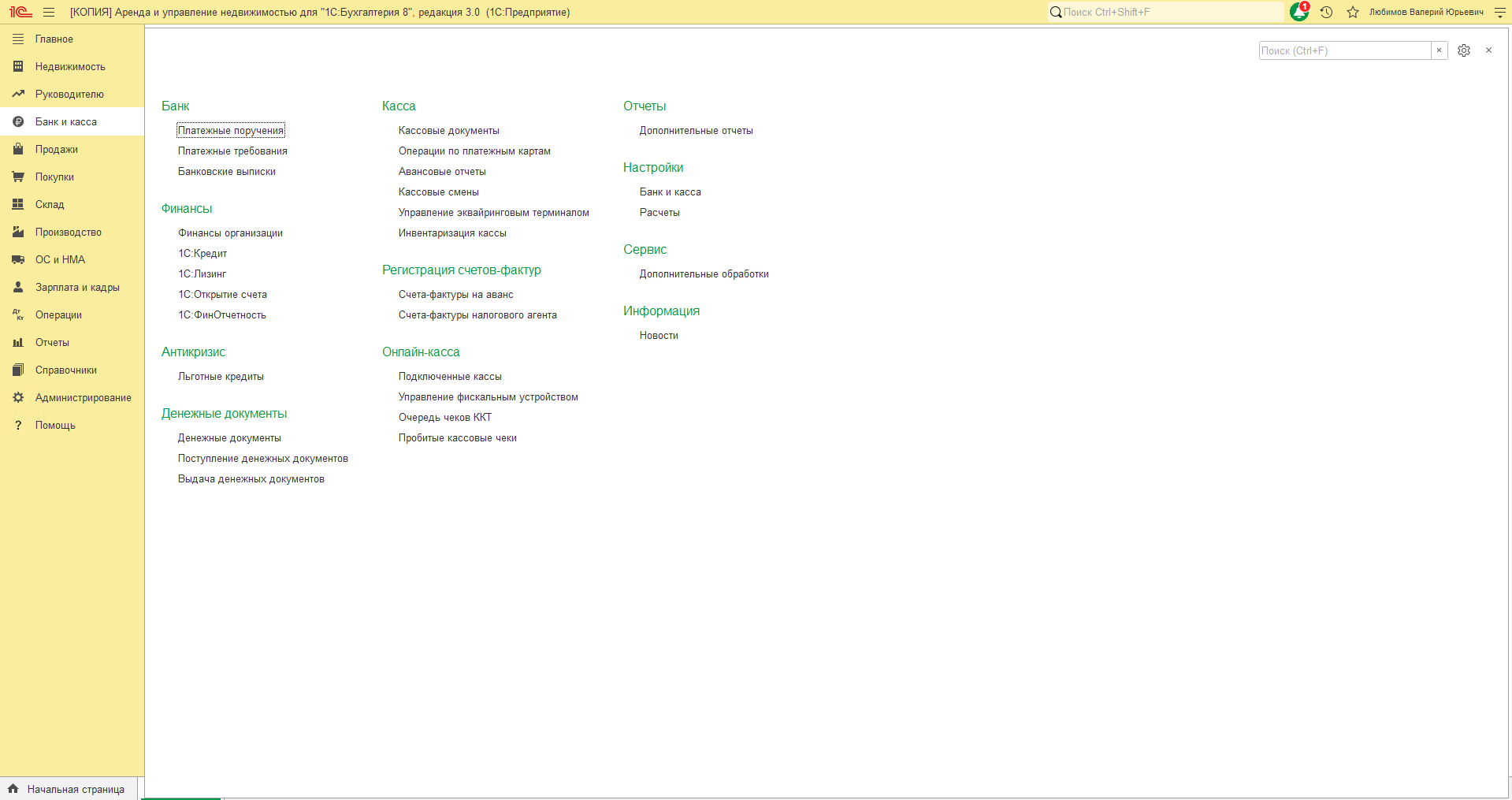Open Счета-фактуры на аванс link
This screenshot has width=1512, height=800.
coord(456,294)
